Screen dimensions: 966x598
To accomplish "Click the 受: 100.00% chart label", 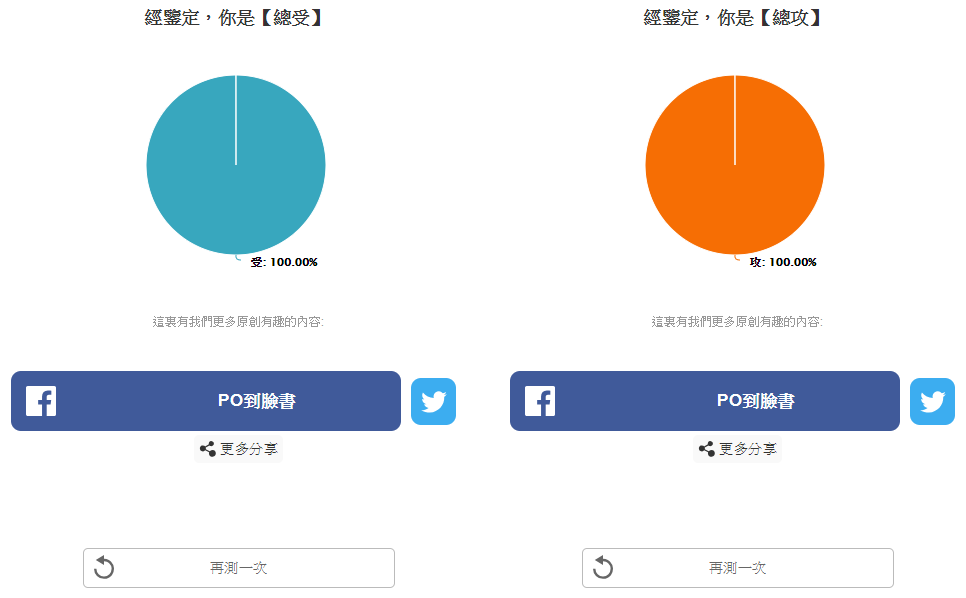I will tap(284, 262).
